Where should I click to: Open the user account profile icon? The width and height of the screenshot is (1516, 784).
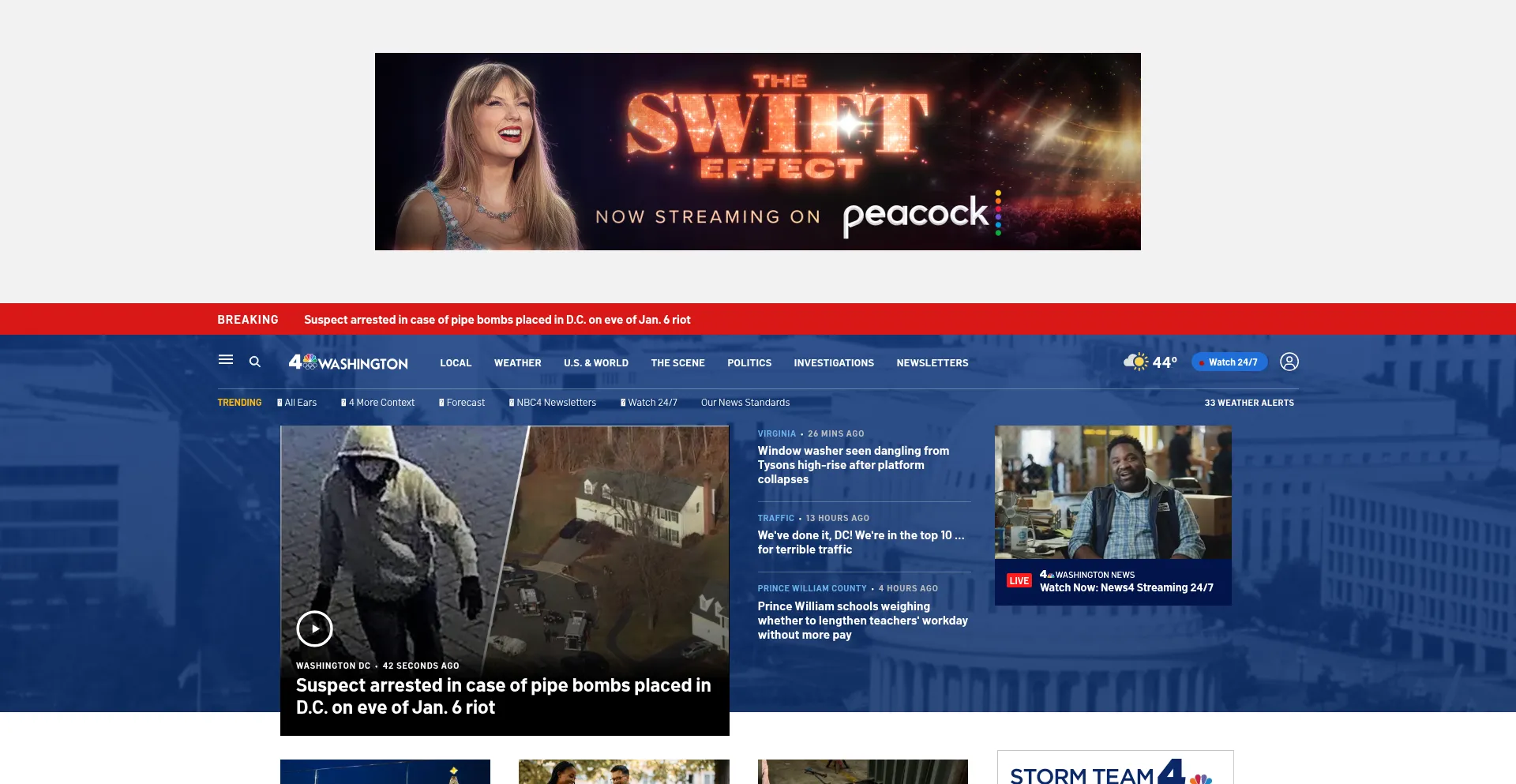pos(1289,362)
